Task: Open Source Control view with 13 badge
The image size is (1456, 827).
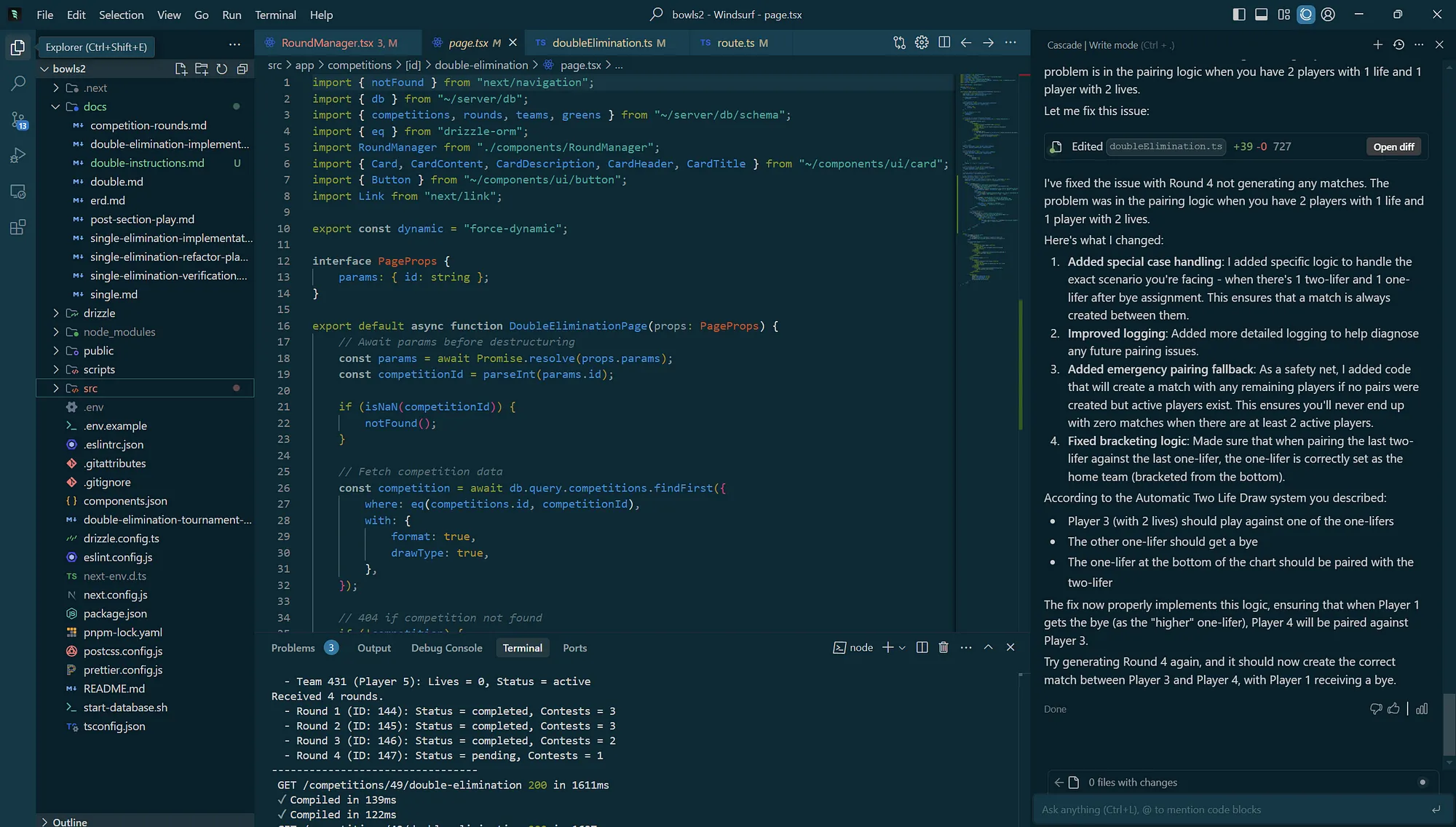Action: click(17, 119)
